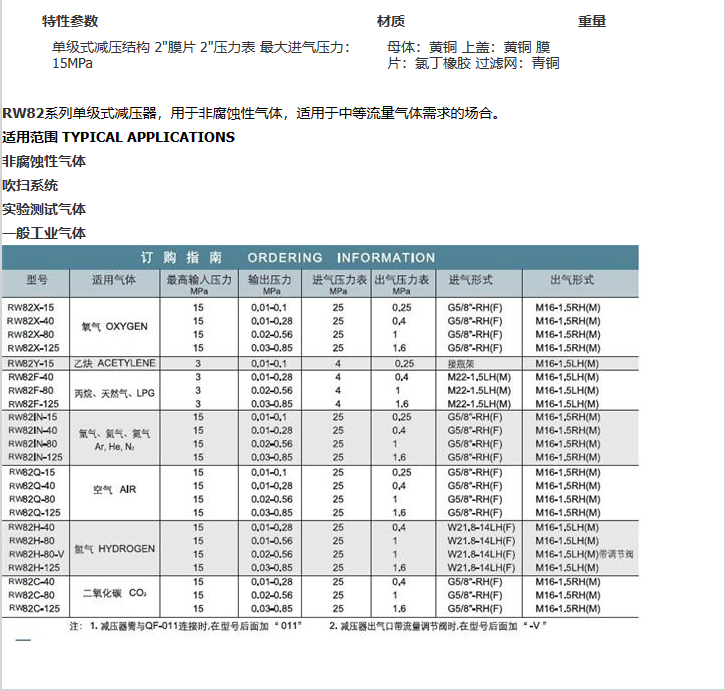Click the 适用范围 TYPICAL APPLICATIONS heading
The width and height of the screenshot is (726, 691).
coord(119,137)
